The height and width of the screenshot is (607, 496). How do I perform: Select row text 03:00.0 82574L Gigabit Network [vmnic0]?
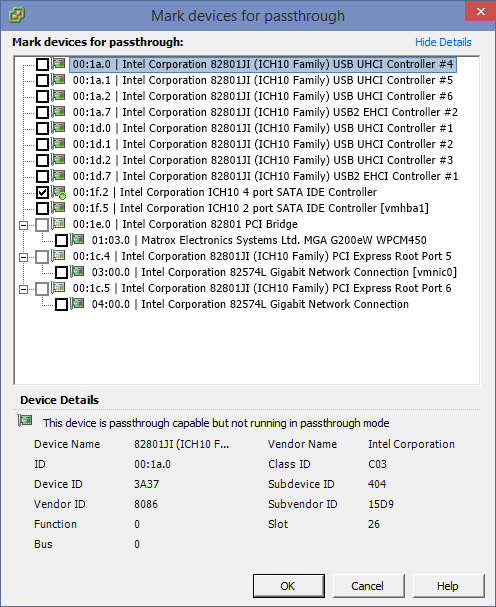[x=274, y=273]
